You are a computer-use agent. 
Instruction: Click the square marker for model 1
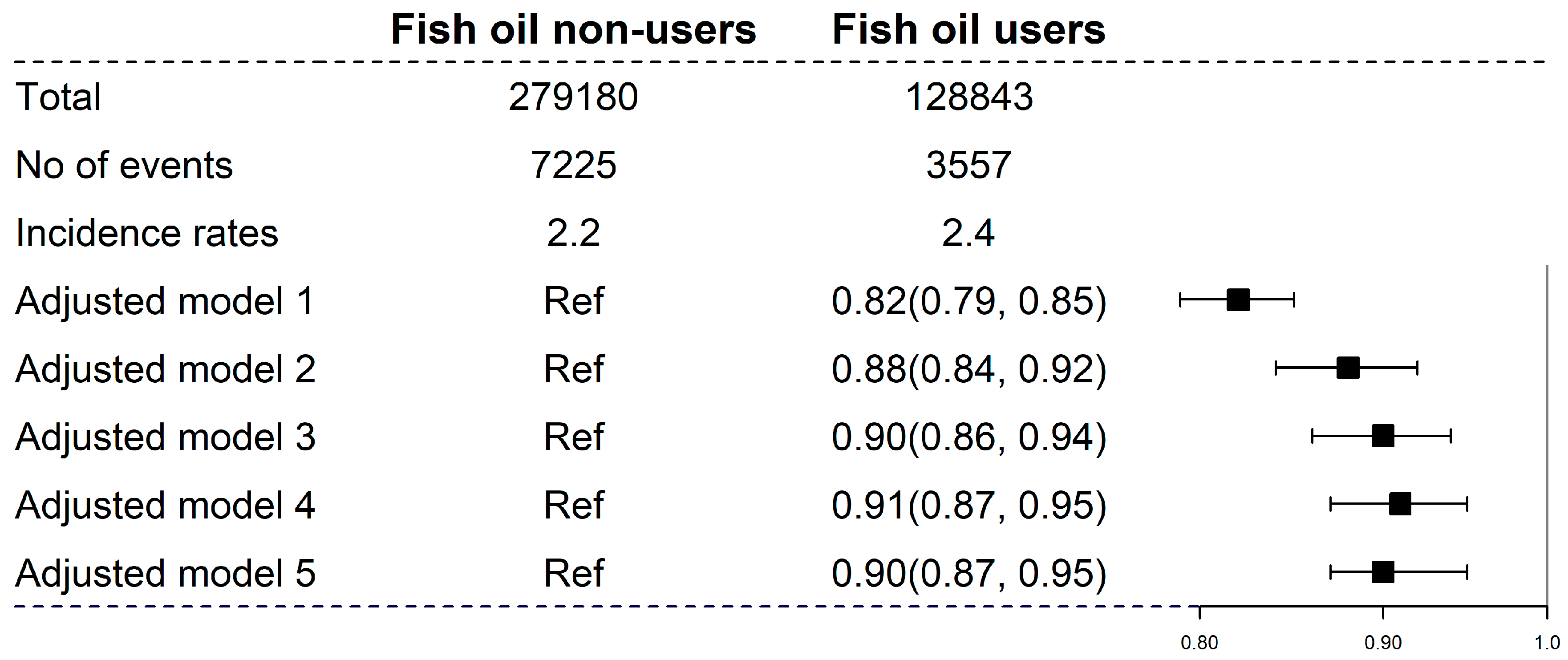pyautogui.click(x=1237, y=300)
